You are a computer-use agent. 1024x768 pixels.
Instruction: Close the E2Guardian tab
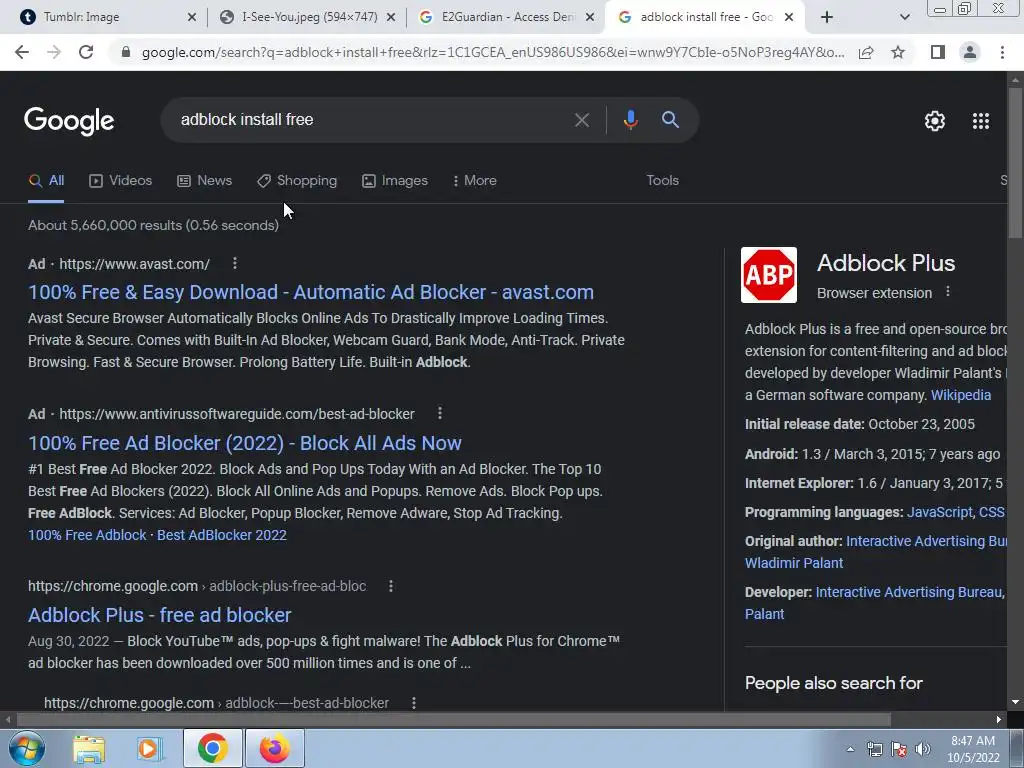click(x=590, y=17)
